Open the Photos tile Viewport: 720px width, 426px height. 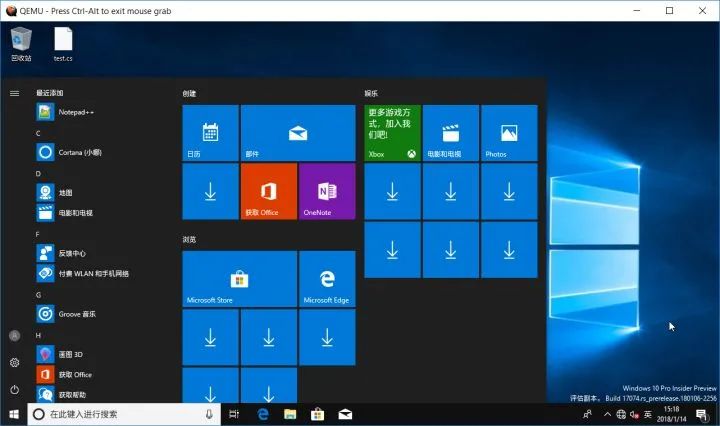(509, 133)
